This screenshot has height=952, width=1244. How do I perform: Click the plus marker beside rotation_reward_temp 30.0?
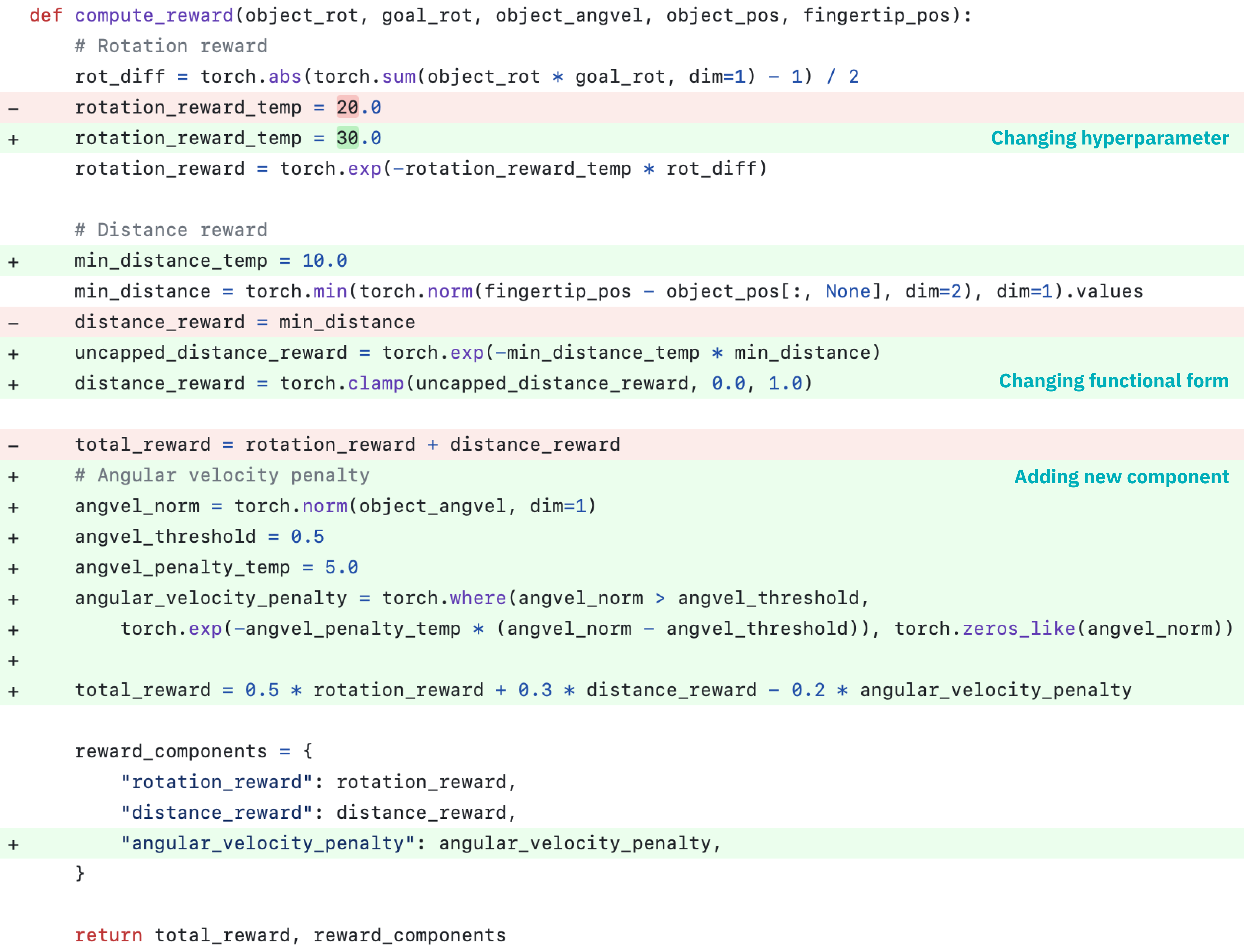coord(14,139)
